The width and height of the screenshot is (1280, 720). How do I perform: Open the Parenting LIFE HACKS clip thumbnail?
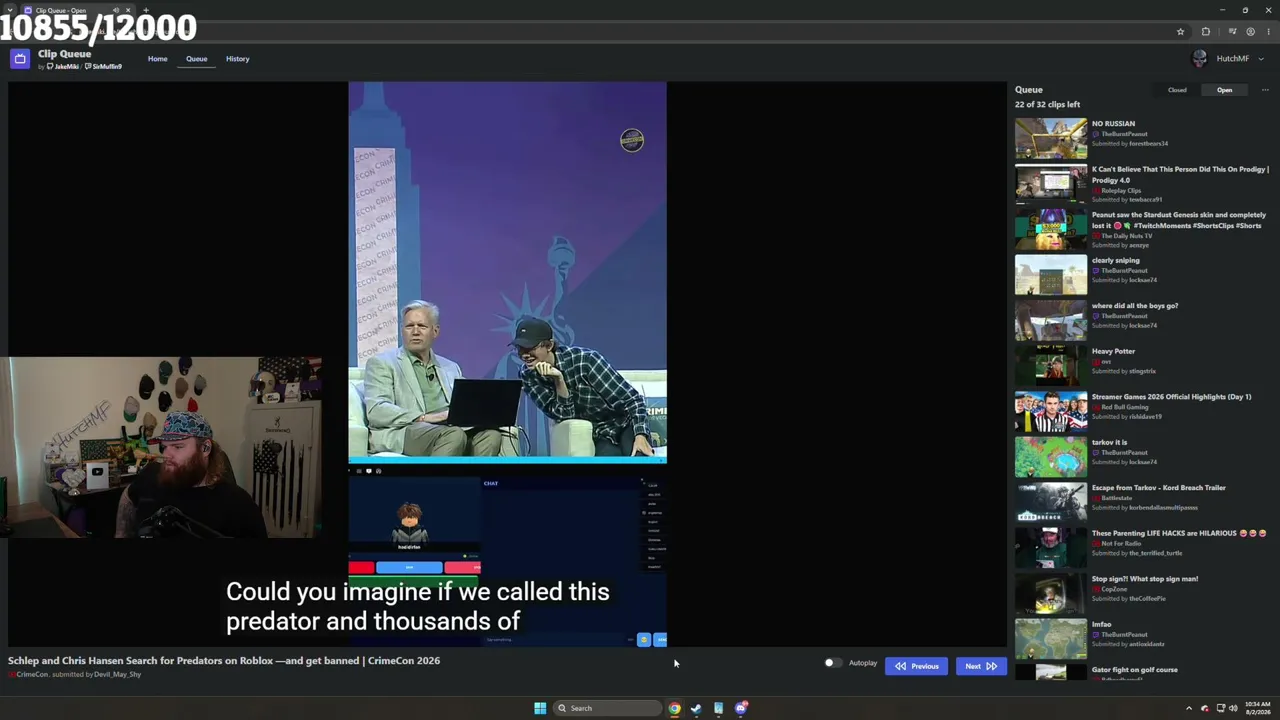[x=1051, y=548]
